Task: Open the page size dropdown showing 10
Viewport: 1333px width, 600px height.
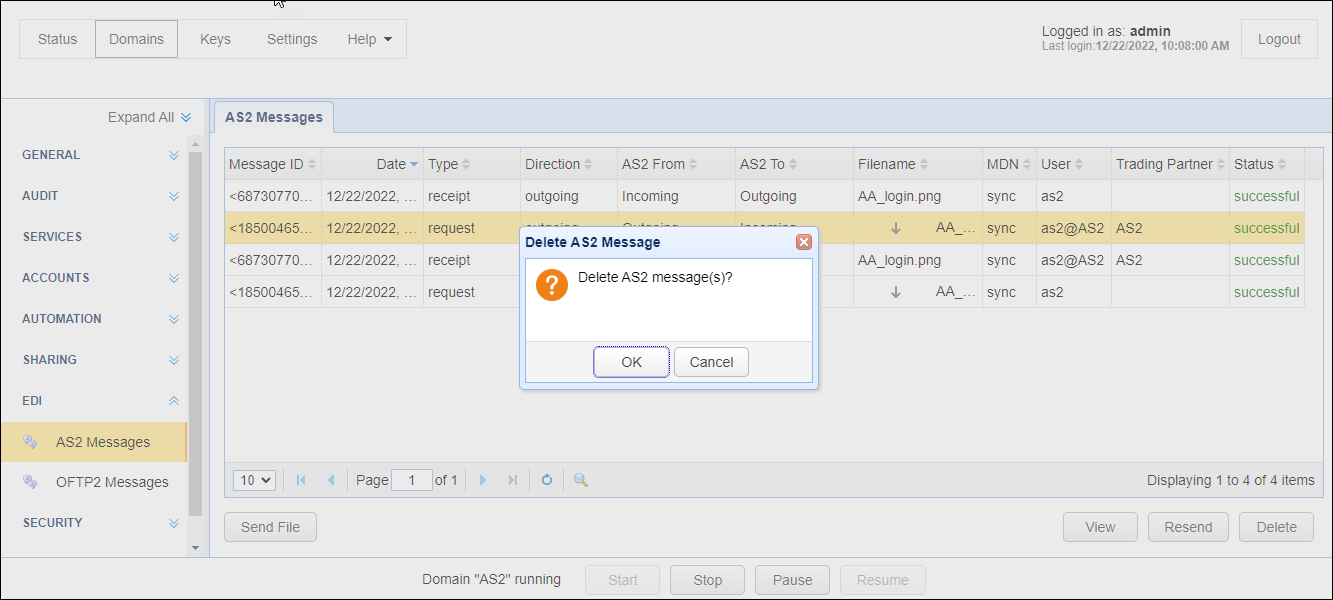Action: click(254, 480)
